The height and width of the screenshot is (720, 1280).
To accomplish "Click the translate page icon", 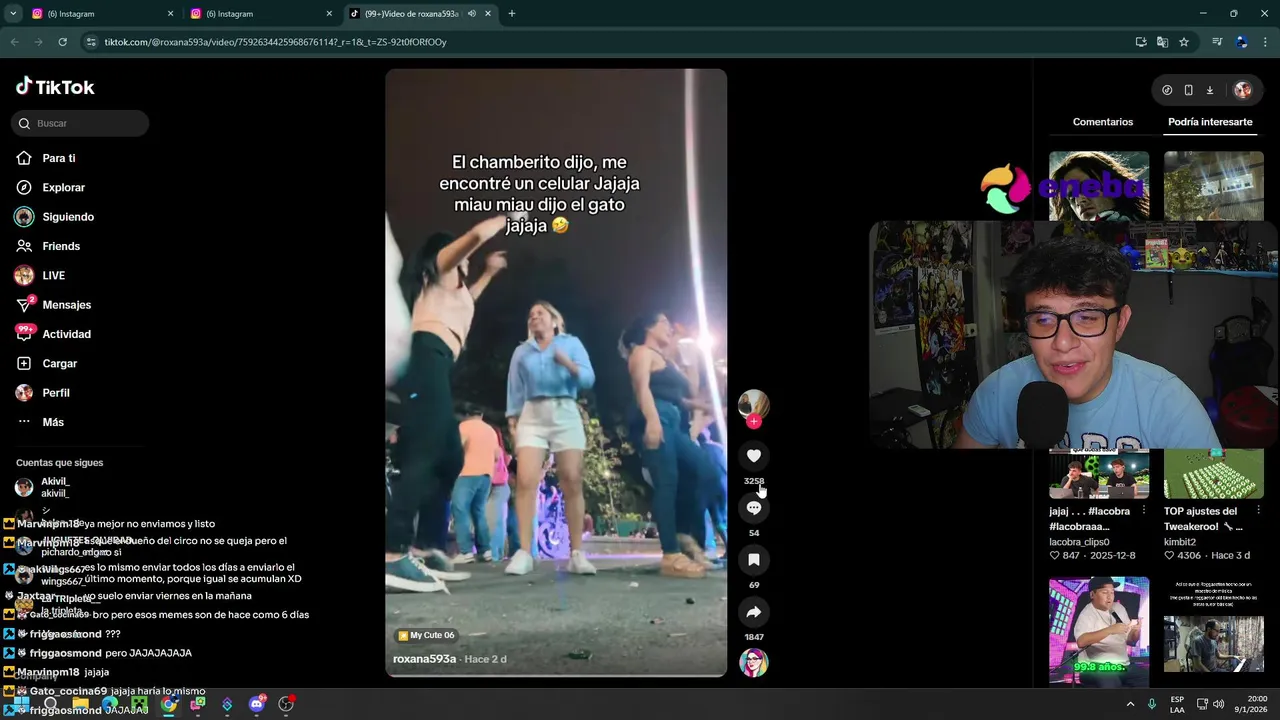I will [1162, 42].
